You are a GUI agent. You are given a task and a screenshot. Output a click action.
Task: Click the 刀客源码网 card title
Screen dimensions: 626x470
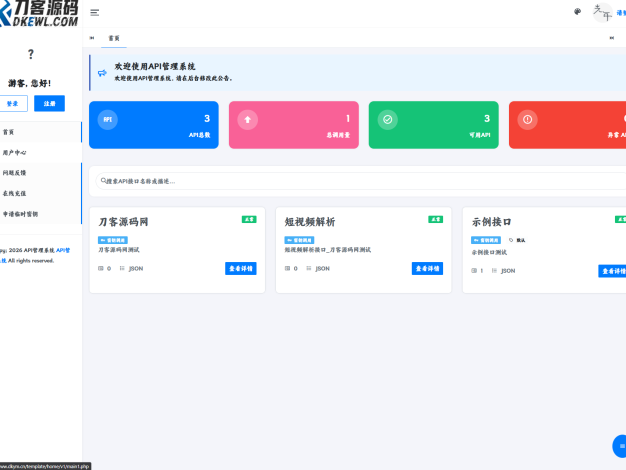tap(123, 222)
